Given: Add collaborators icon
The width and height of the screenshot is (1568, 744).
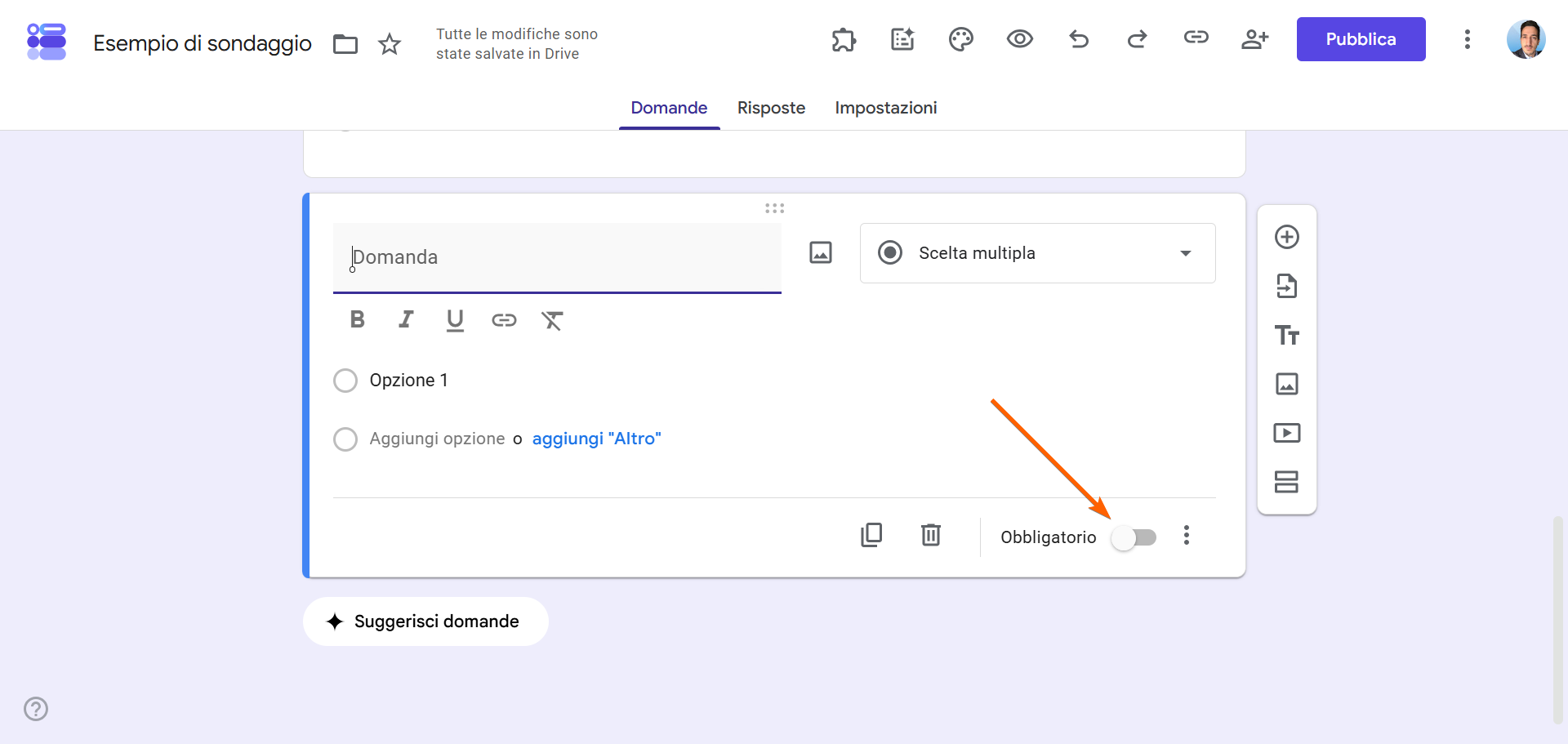Looking at the screenshot, I should pyautogui.click(x=1255, y=39).
